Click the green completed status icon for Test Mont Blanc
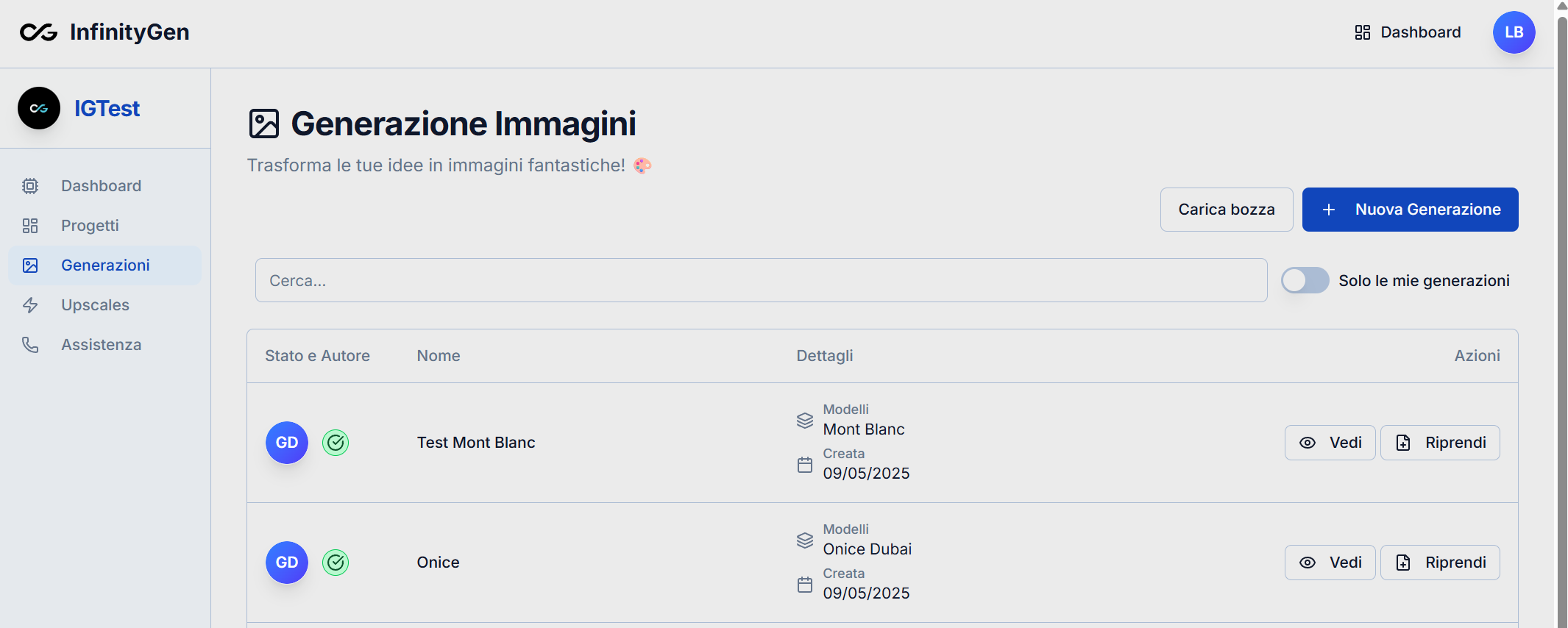 [x=336, y=443]
